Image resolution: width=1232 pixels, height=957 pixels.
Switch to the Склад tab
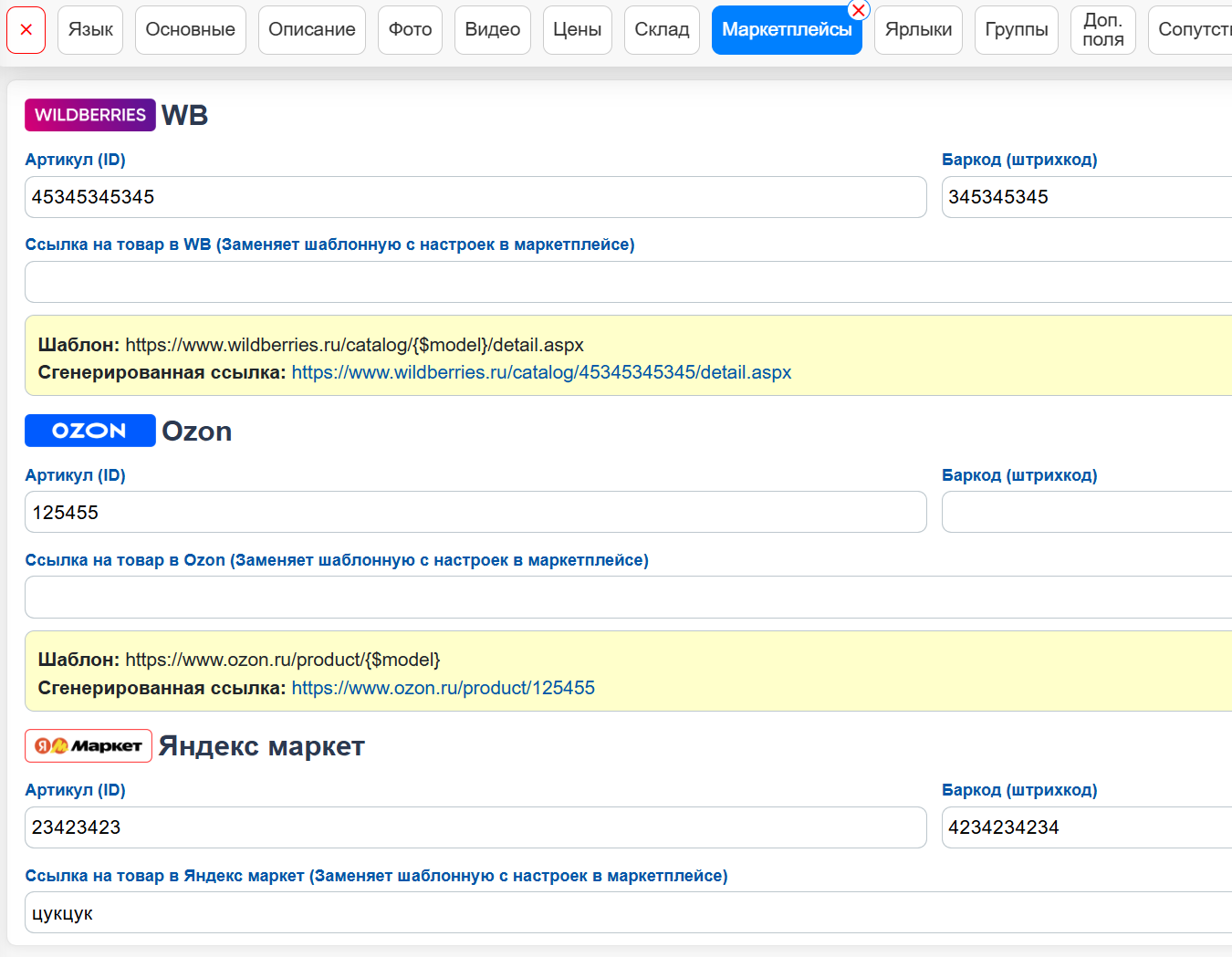pyautogui.click(x=663, y=29)
